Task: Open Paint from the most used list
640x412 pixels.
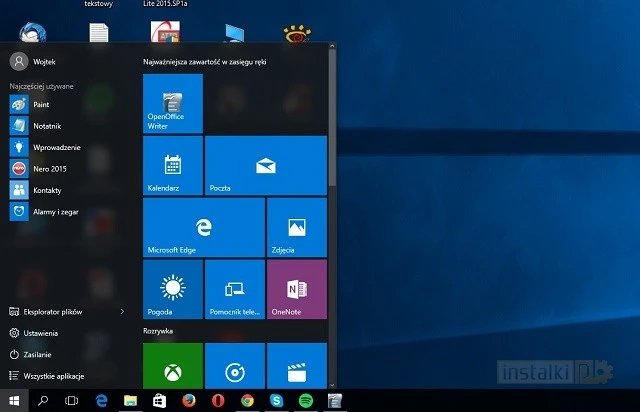Action: pyautogui.click(x=42, y=103)
